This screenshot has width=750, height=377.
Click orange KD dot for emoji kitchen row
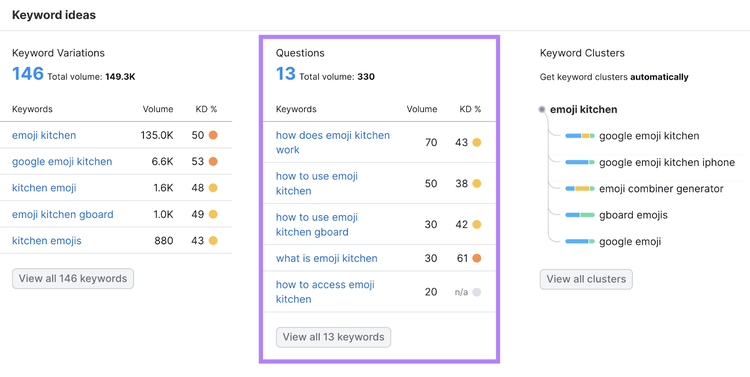pyautogui.click(x=213, y=135)
